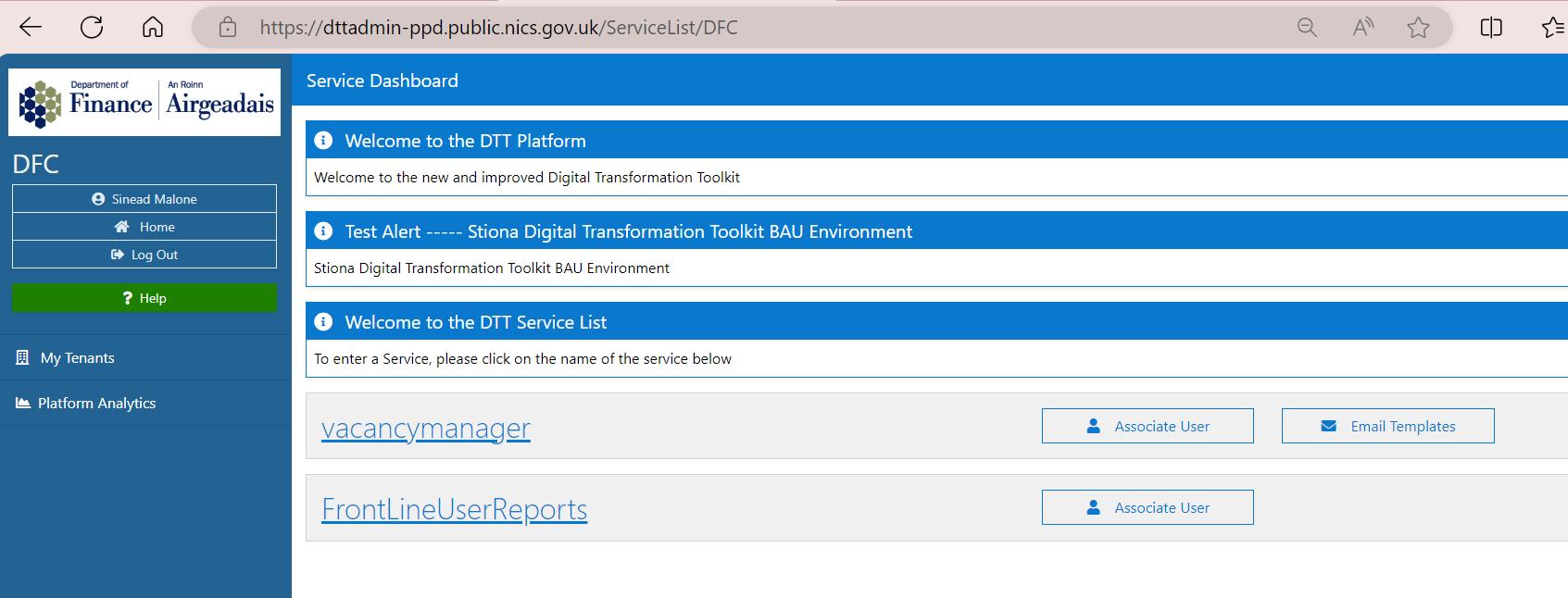Image resolution: width=1568 pixels, height=598 pixels.
Task: Open browser home page icon
Action: pos(153,27)
